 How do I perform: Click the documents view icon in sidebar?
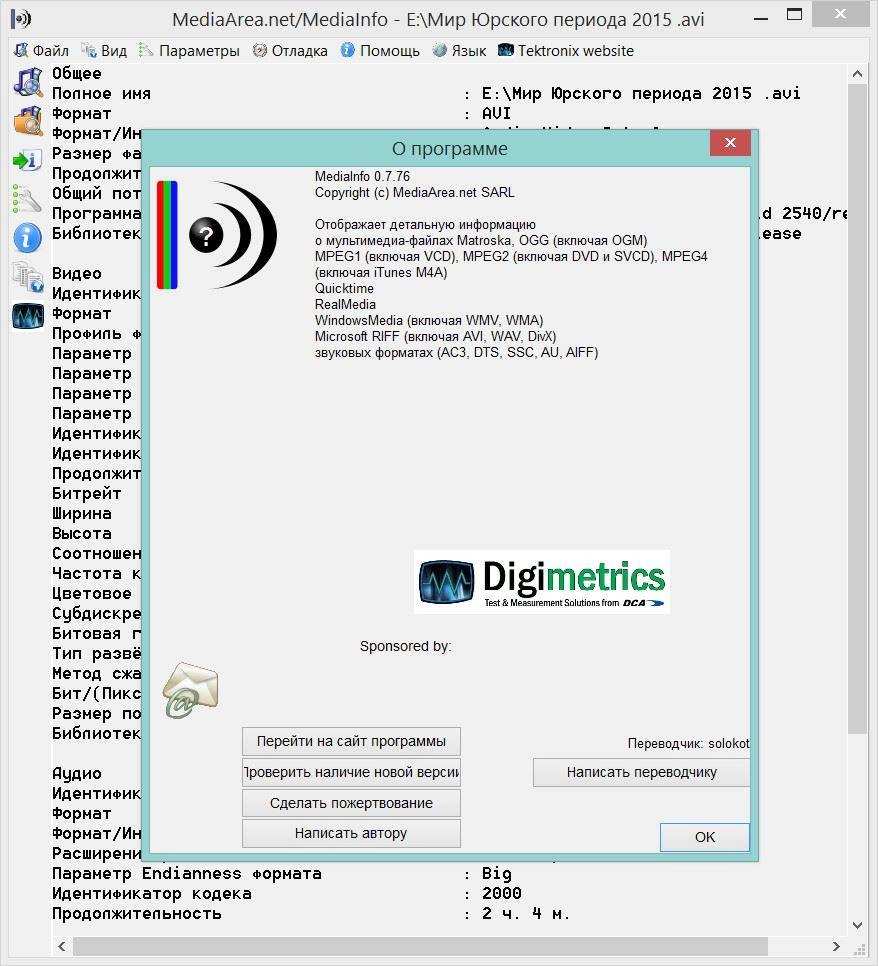[x=28, y=277]
